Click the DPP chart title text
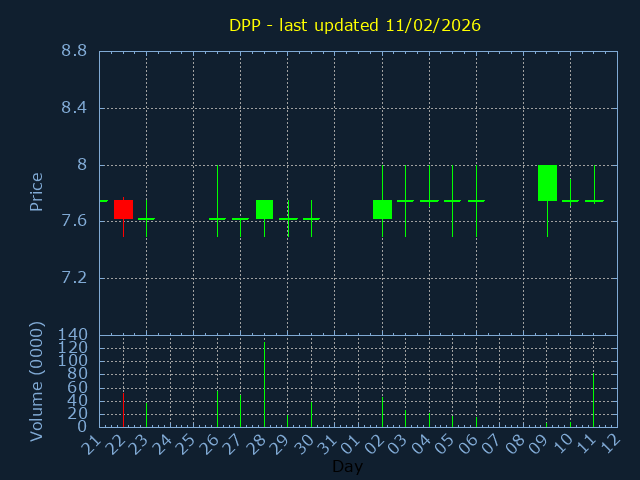This screenshot has width=640, height=480. coord(352,25)
